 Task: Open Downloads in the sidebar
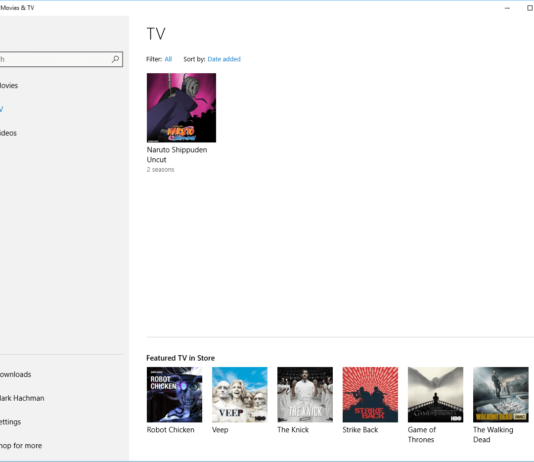[x=15, y=375]
